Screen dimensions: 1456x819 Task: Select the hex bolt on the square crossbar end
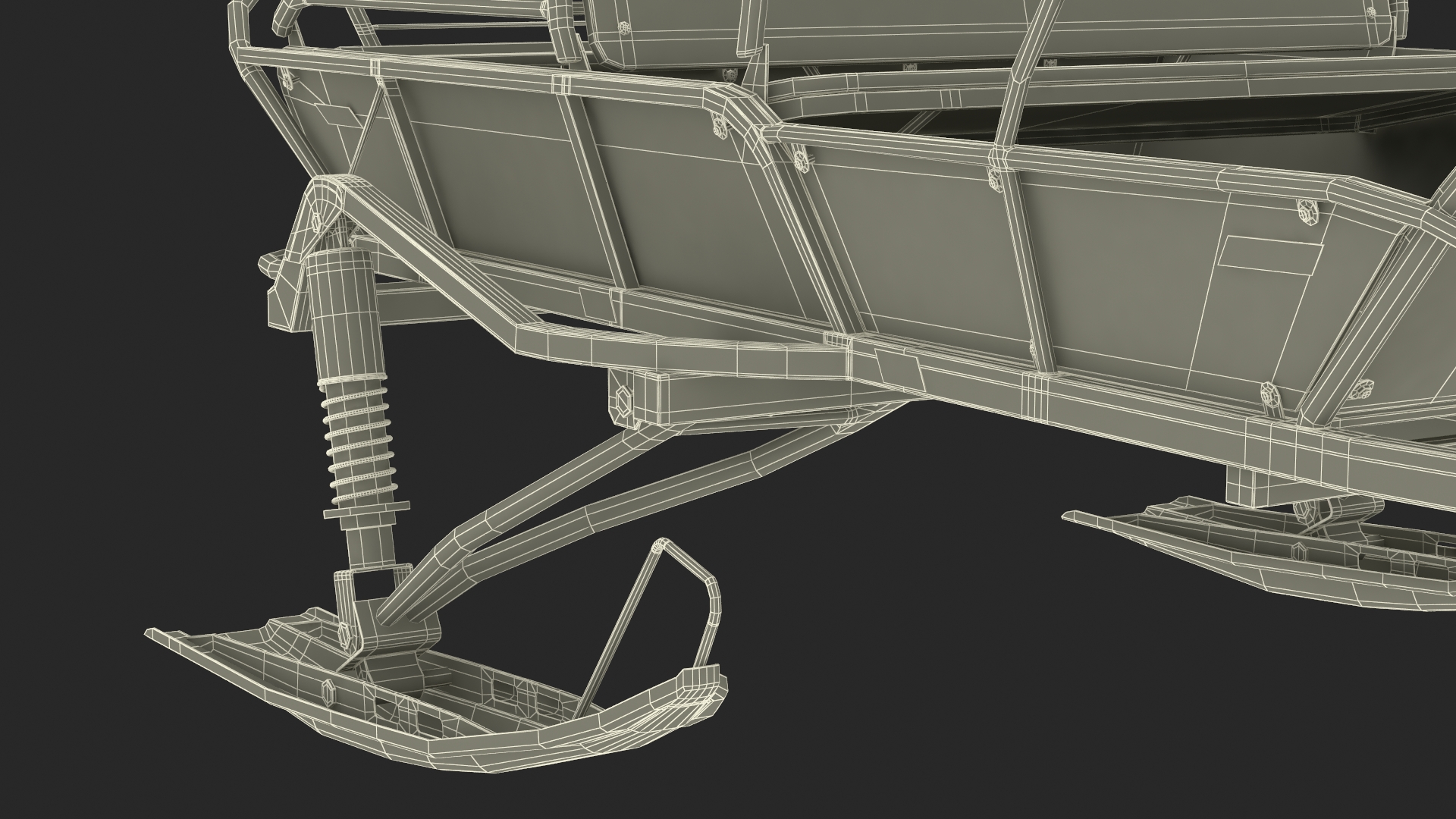[623, 400]
